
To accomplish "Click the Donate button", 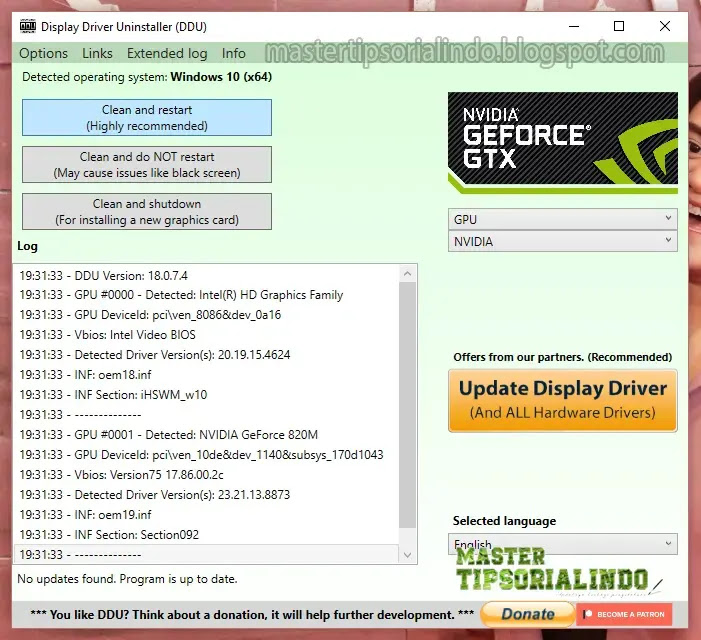I will [x=528, y=614].
